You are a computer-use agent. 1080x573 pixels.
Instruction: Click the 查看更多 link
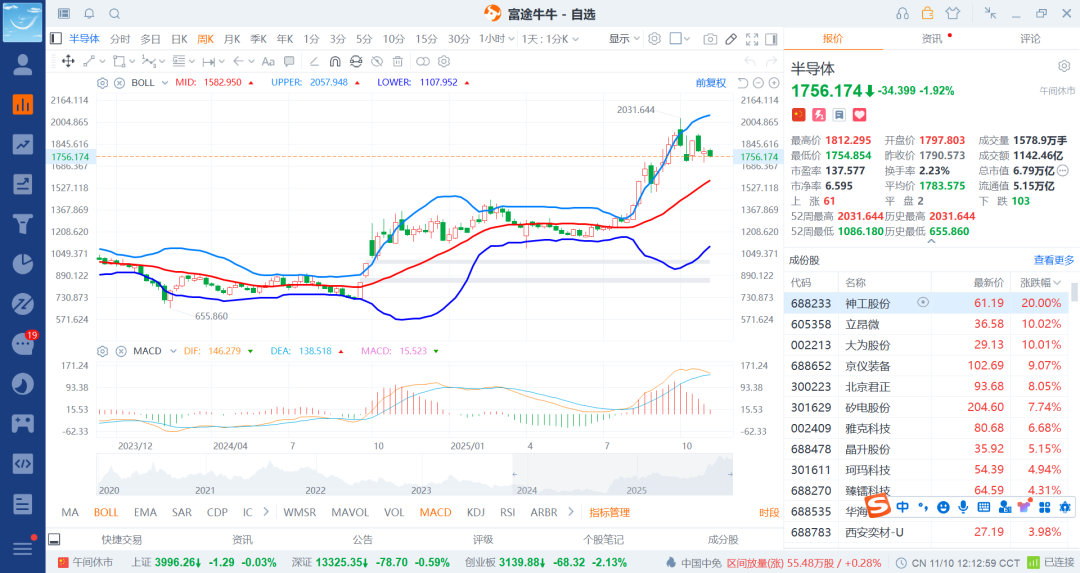(x=1054, y=259)
